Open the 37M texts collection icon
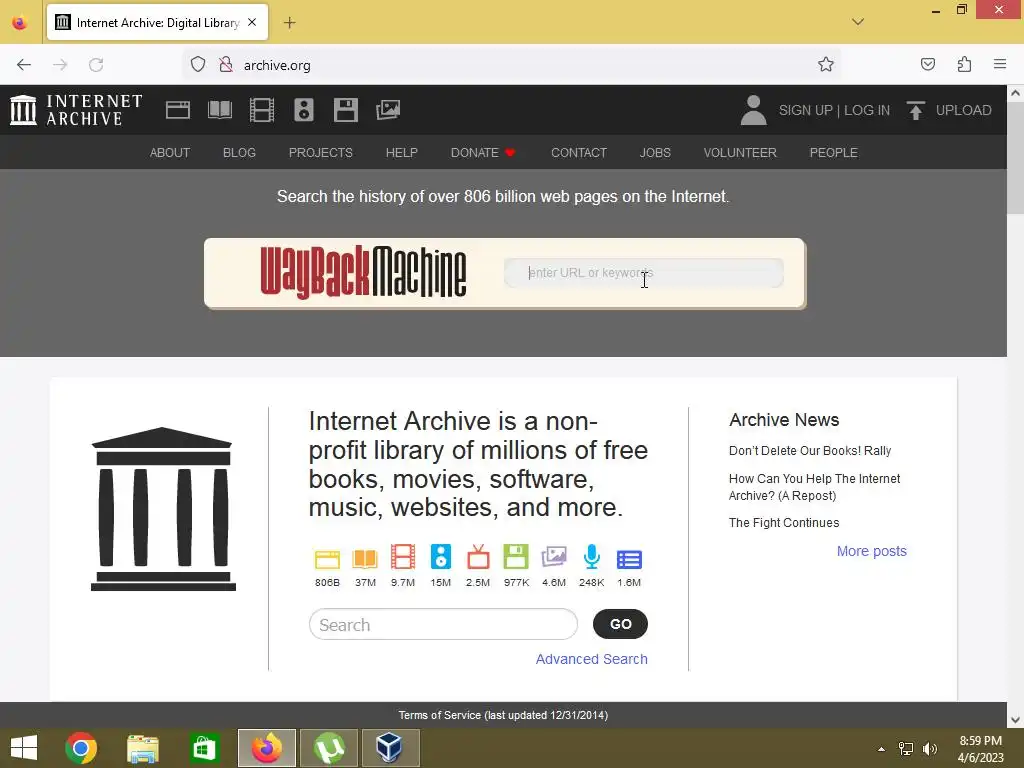1024x768 pixels. click(x=365, y=559)
